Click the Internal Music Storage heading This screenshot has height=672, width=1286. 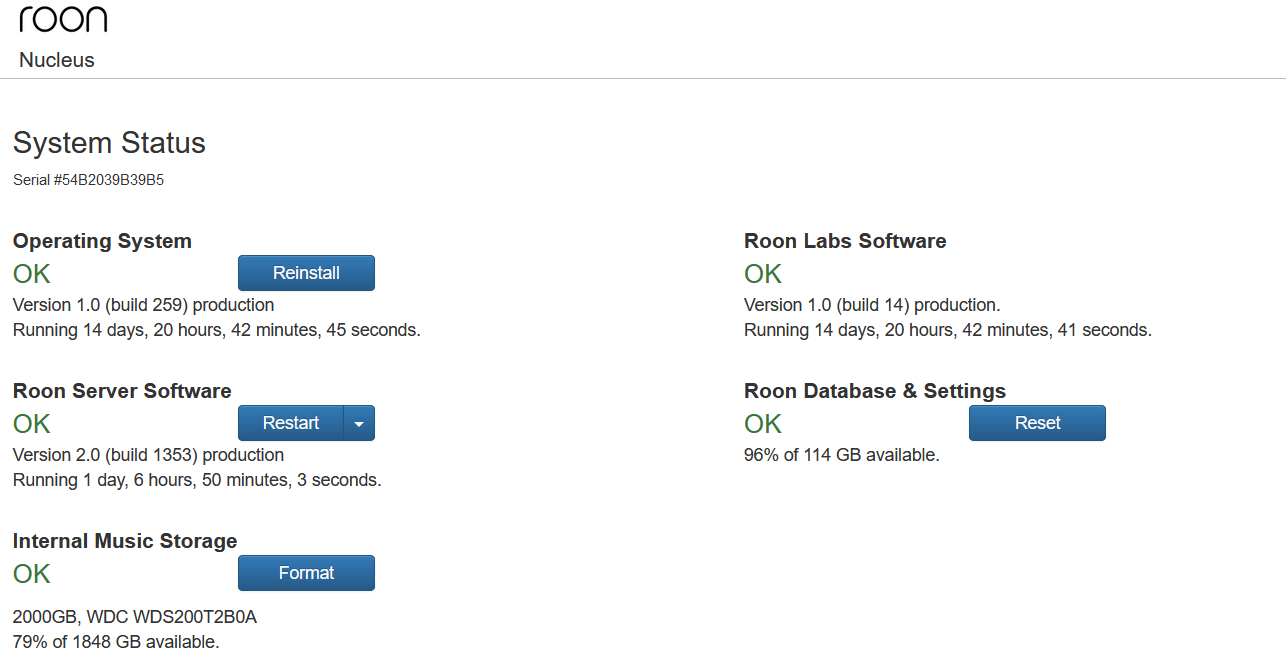click(124, 541)
